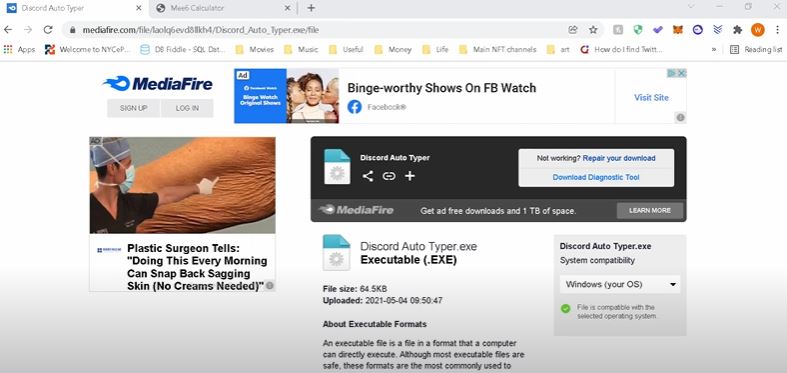
Task: Click the padlock site info icon
Action: tap(72, 30)
